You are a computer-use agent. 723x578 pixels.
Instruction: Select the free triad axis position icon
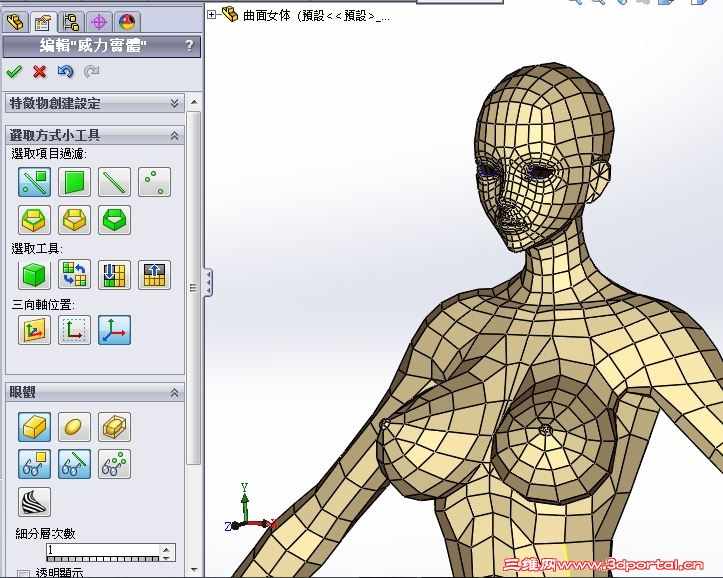[114, 330]
